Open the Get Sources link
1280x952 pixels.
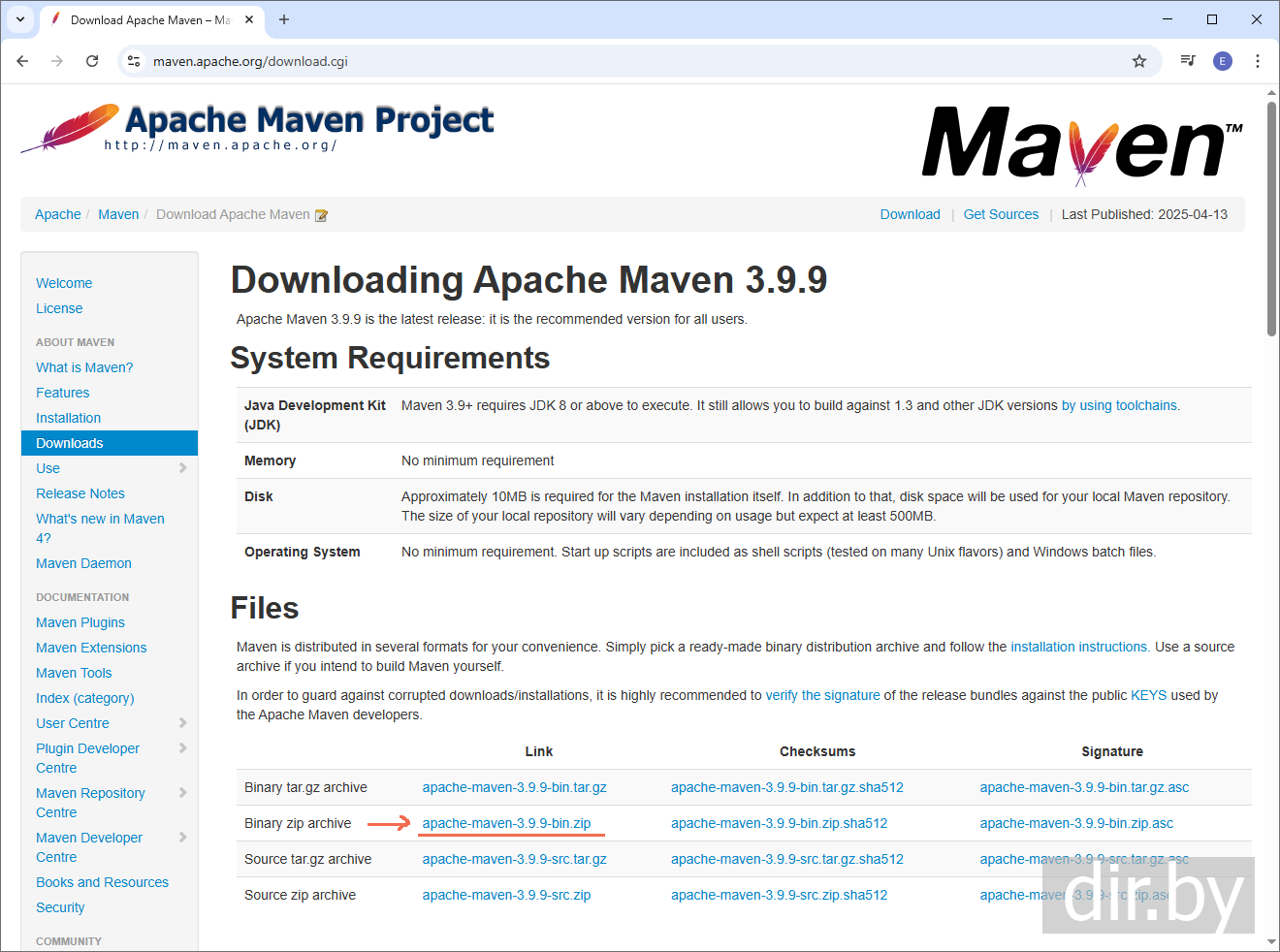point(1001,214)
